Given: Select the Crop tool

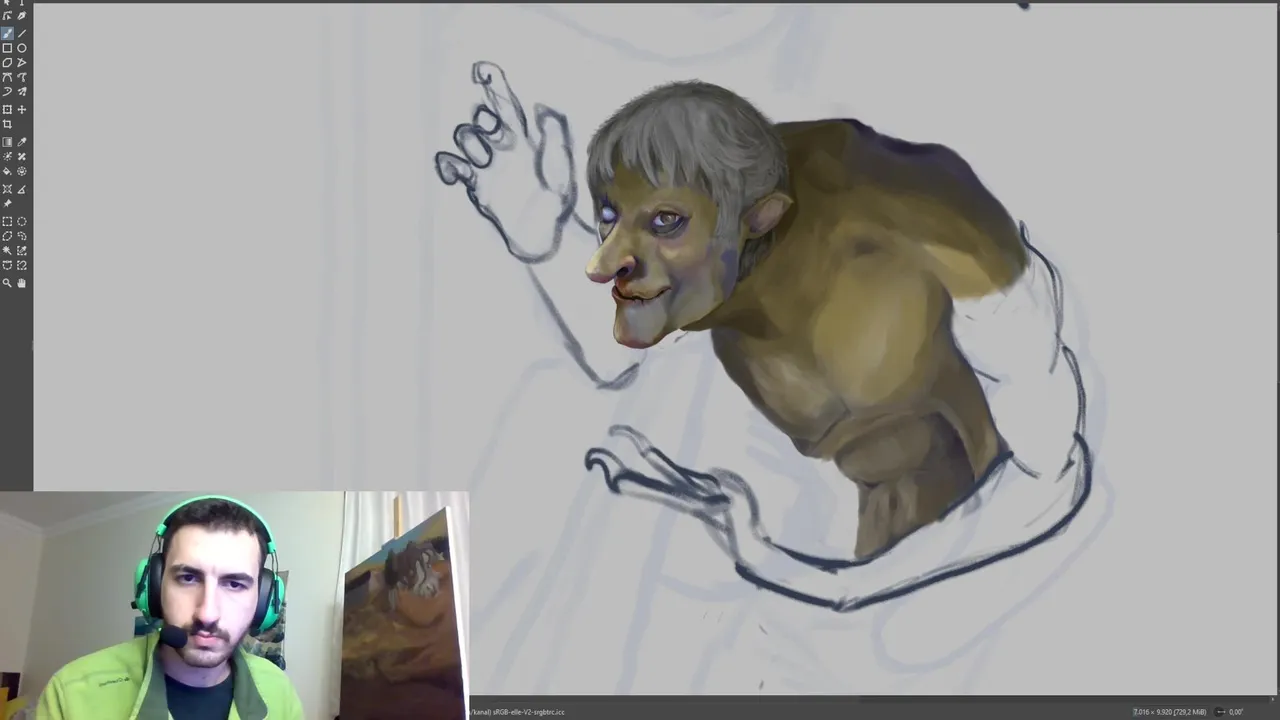Looking at the screenshot, I should coord(7,124).
